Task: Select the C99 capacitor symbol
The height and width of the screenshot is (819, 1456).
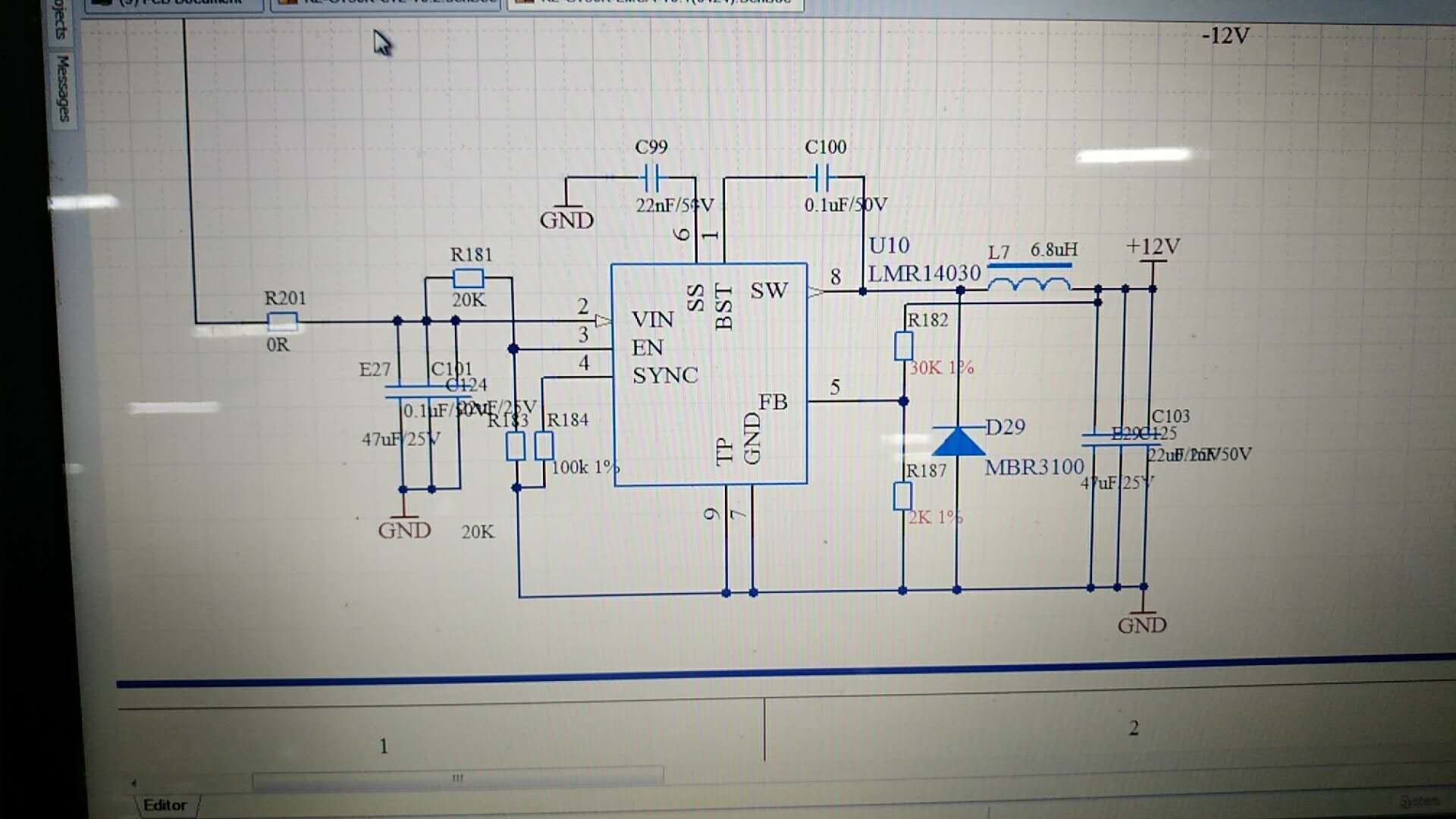Action: coord(651,178)
